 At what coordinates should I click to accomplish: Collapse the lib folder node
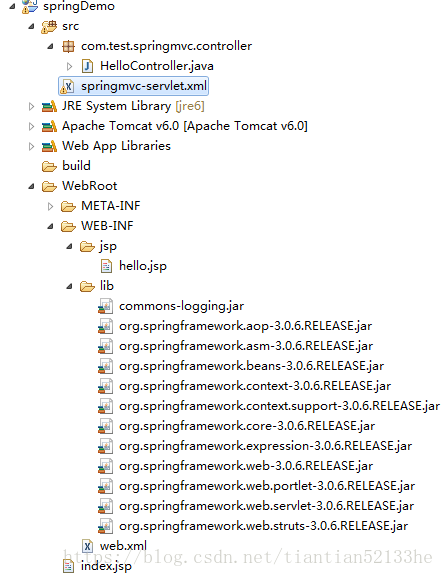point(70,286)
